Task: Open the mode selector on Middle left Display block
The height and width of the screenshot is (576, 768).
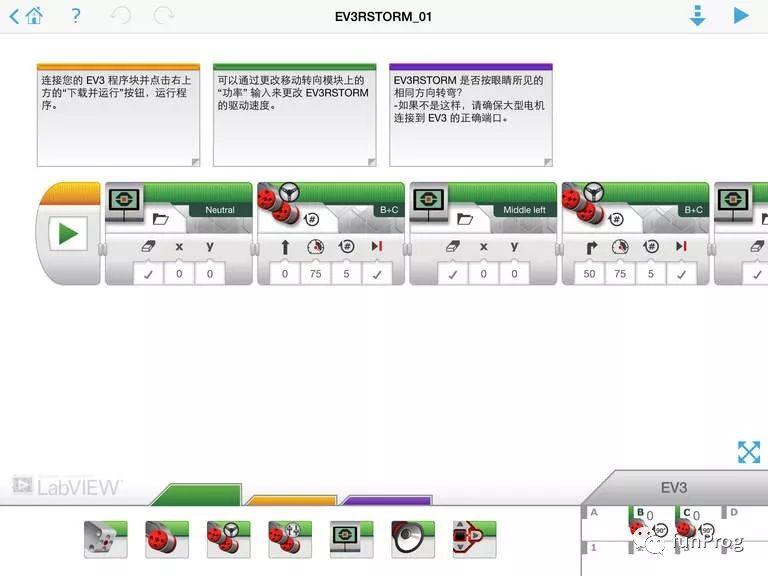Action: click(x=465, y=219)
